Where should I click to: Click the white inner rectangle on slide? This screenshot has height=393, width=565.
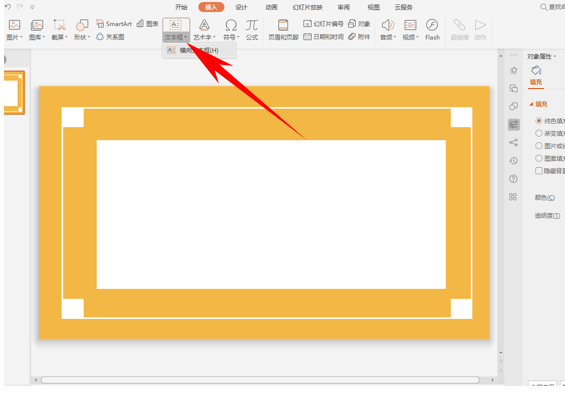(x=271, y=214)
